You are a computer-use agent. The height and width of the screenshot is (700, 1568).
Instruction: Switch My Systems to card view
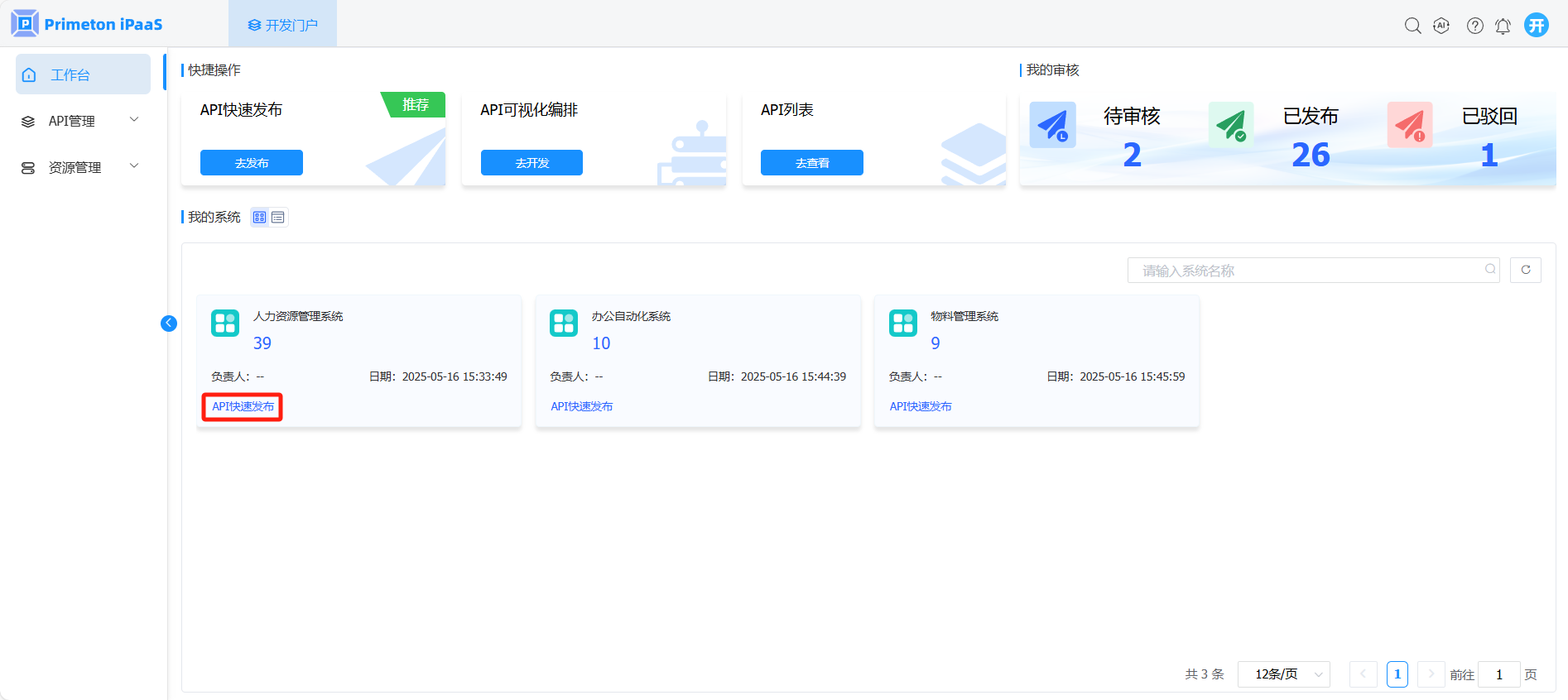point(260,218)
